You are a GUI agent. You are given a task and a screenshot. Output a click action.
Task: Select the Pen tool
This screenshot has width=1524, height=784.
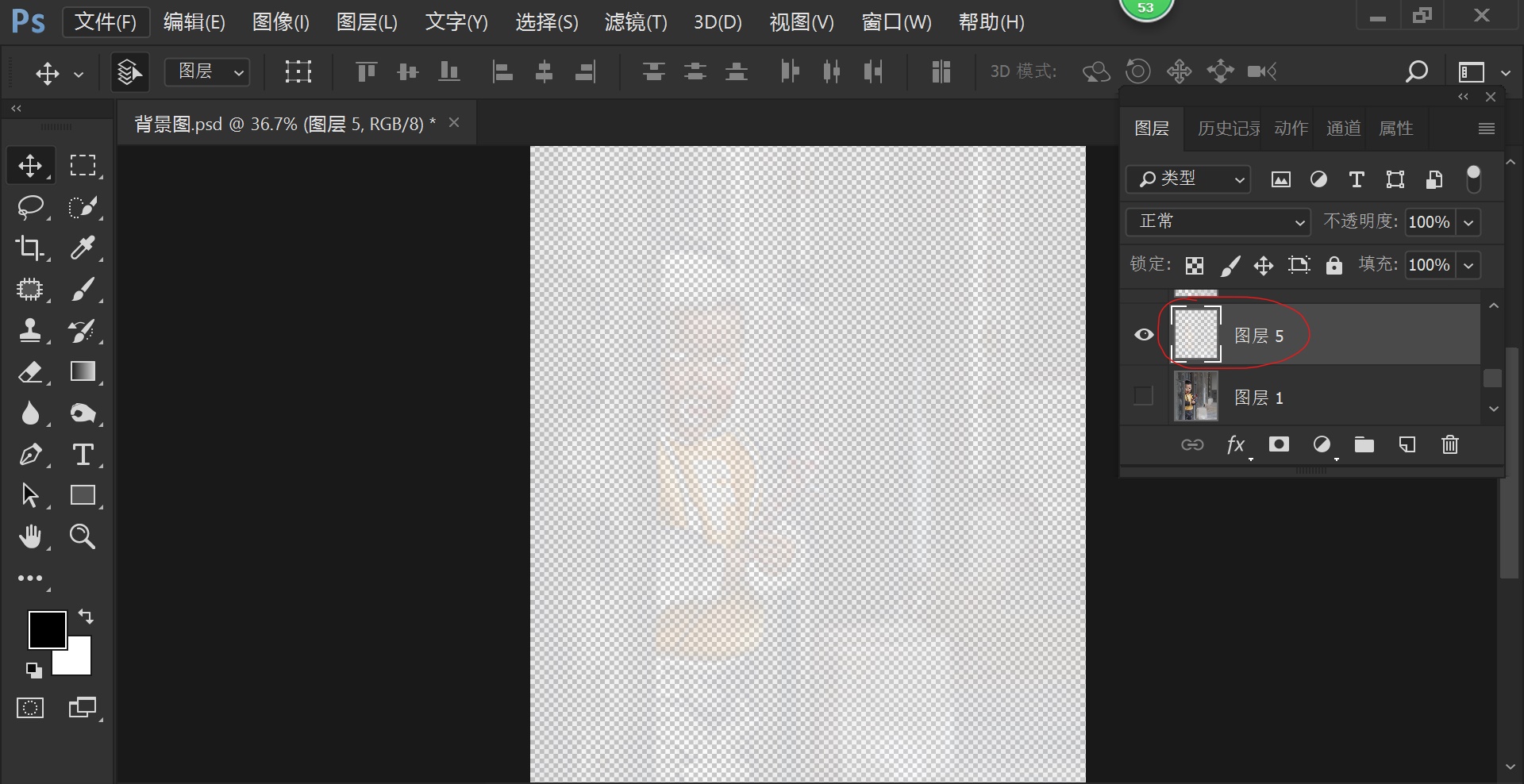click(x=30, y=455)
